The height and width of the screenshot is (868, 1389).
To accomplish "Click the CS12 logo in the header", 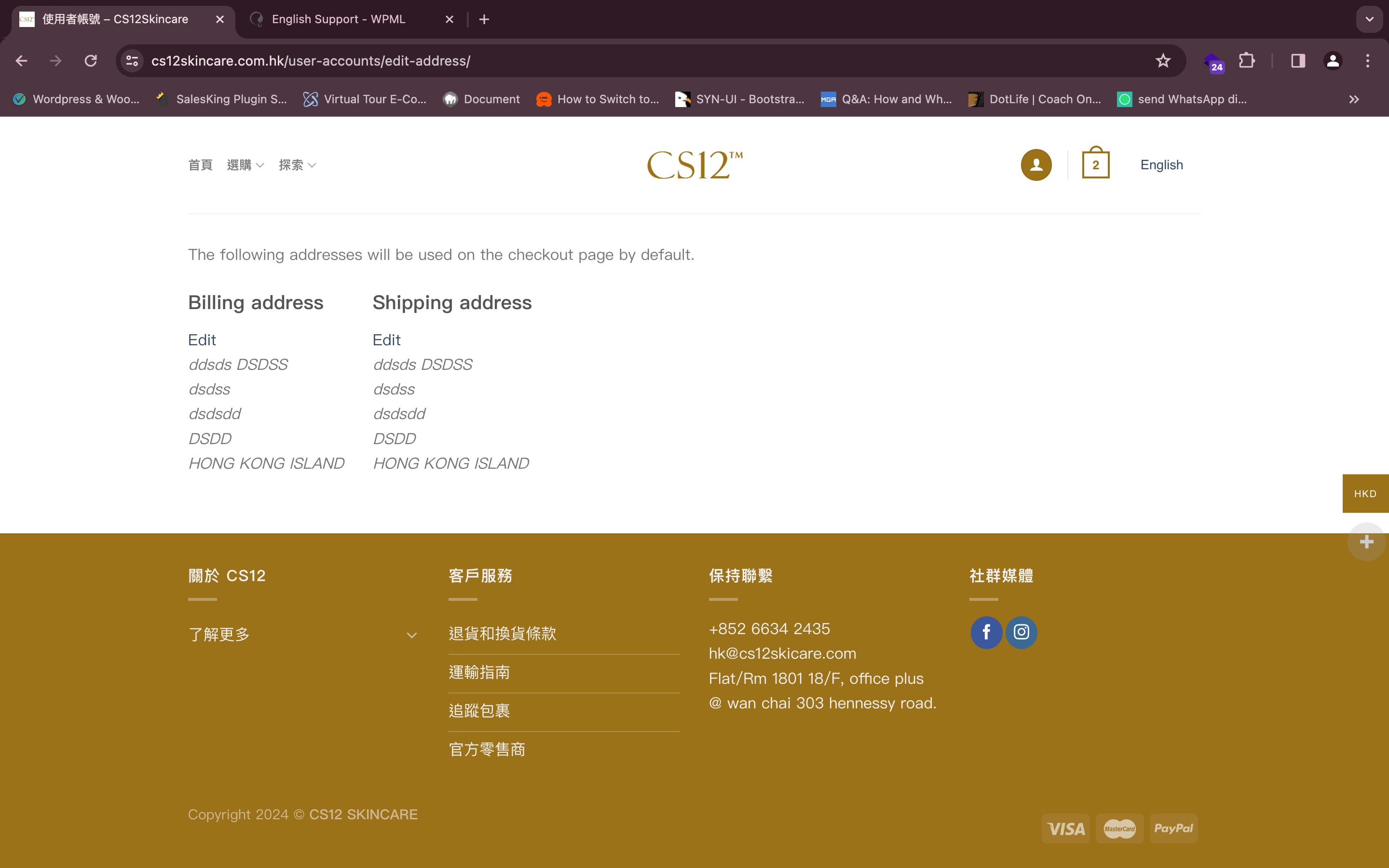I will point(694,165).
